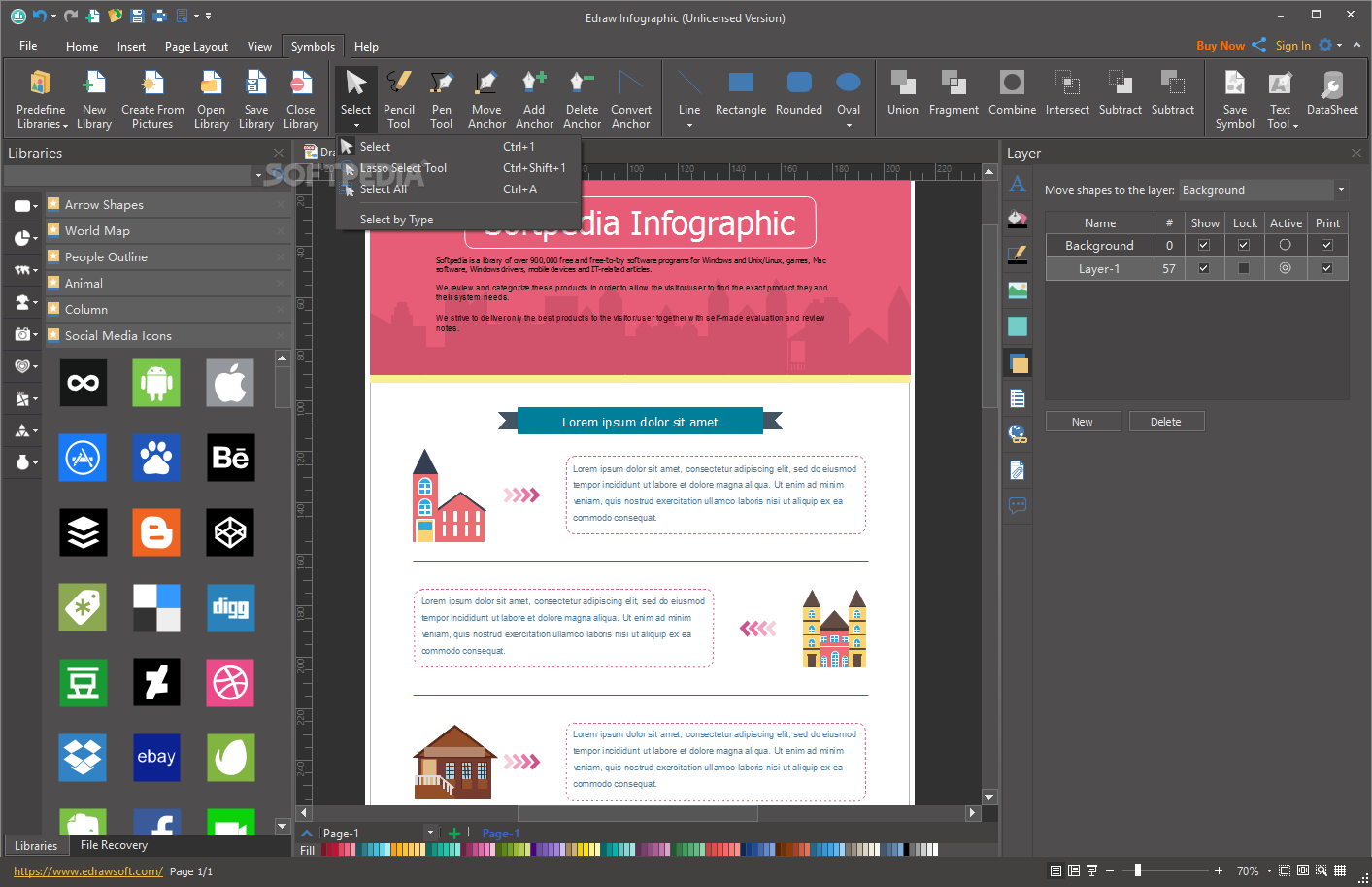Click the Buy Now link
This screenshot has width=1372, height=887.
coord(1220,46)
